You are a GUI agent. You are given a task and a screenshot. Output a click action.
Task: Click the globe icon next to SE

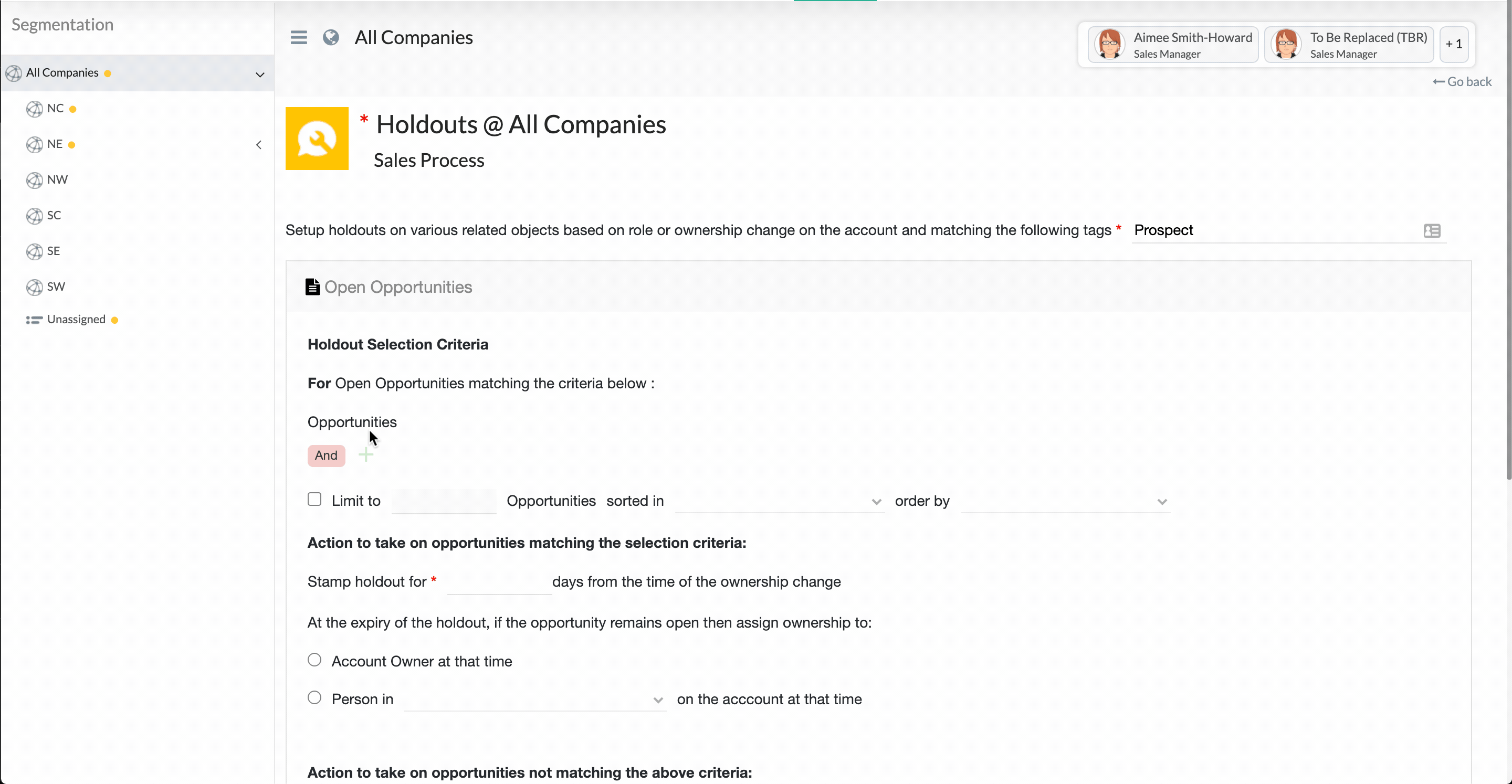click(35, 252)
